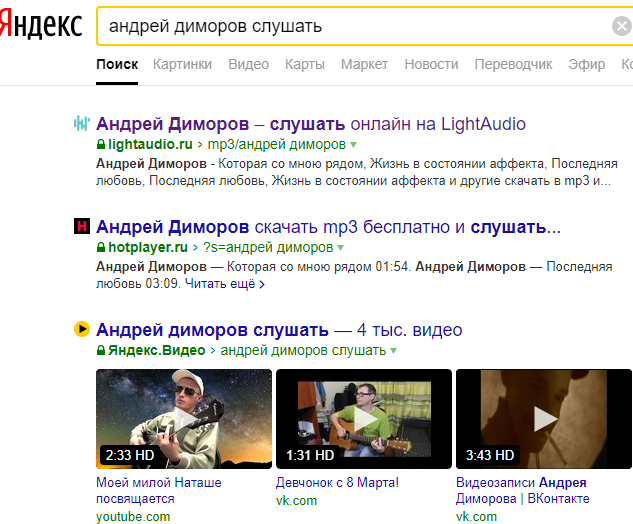
Task: Click Читать ещё link
Action: (x=225, y=284)
